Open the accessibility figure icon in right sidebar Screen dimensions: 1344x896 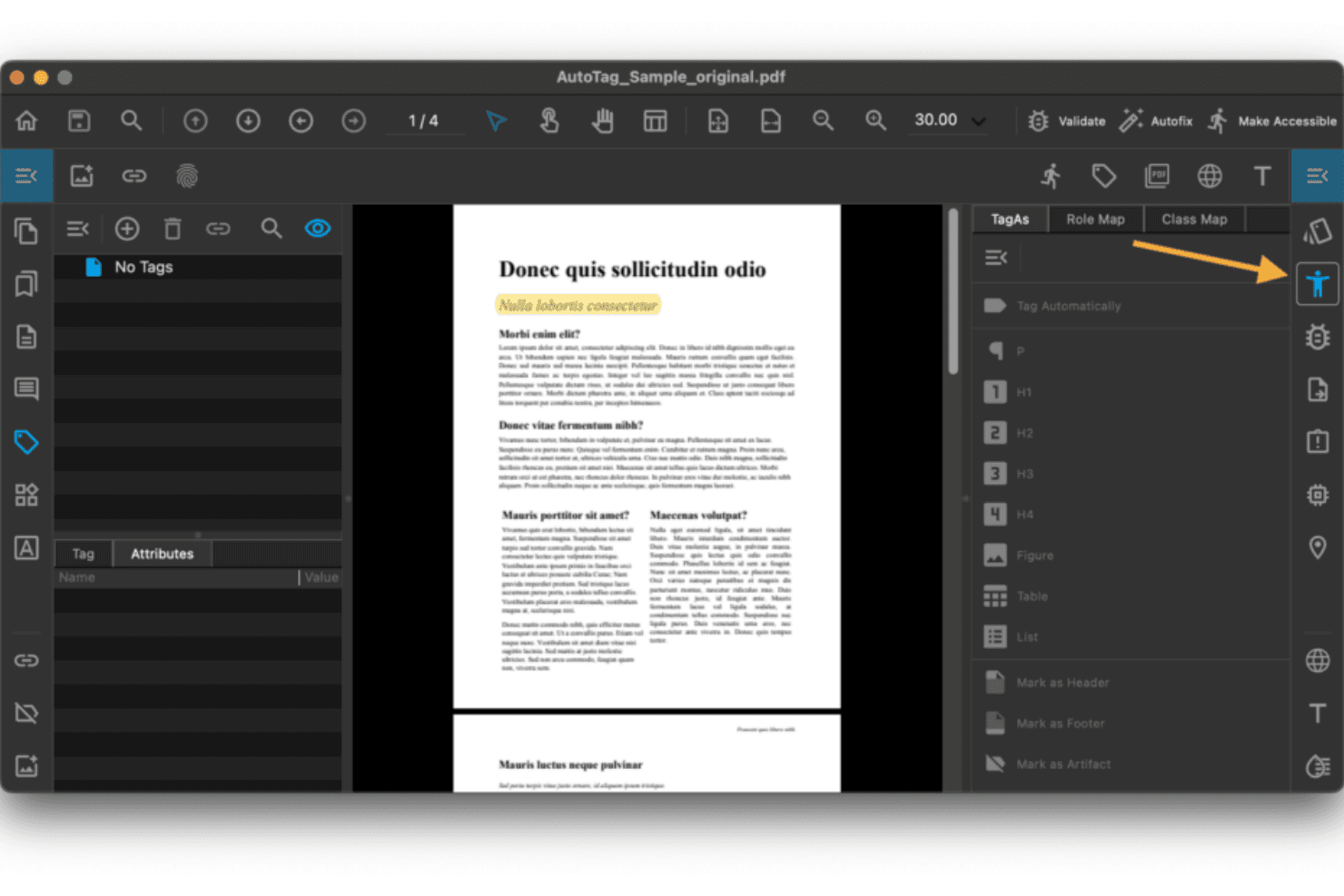[1317, 284]
